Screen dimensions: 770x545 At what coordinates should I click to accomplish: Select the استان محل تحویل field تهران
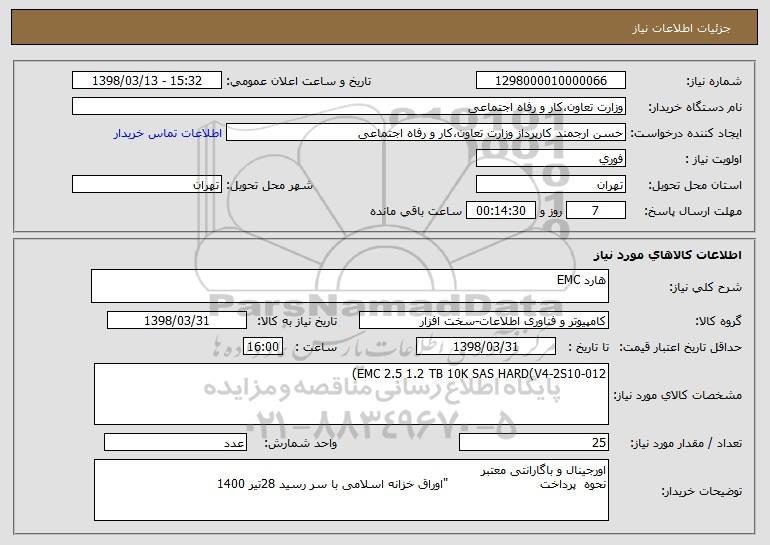pyautogui.click(x=550, y=184)
